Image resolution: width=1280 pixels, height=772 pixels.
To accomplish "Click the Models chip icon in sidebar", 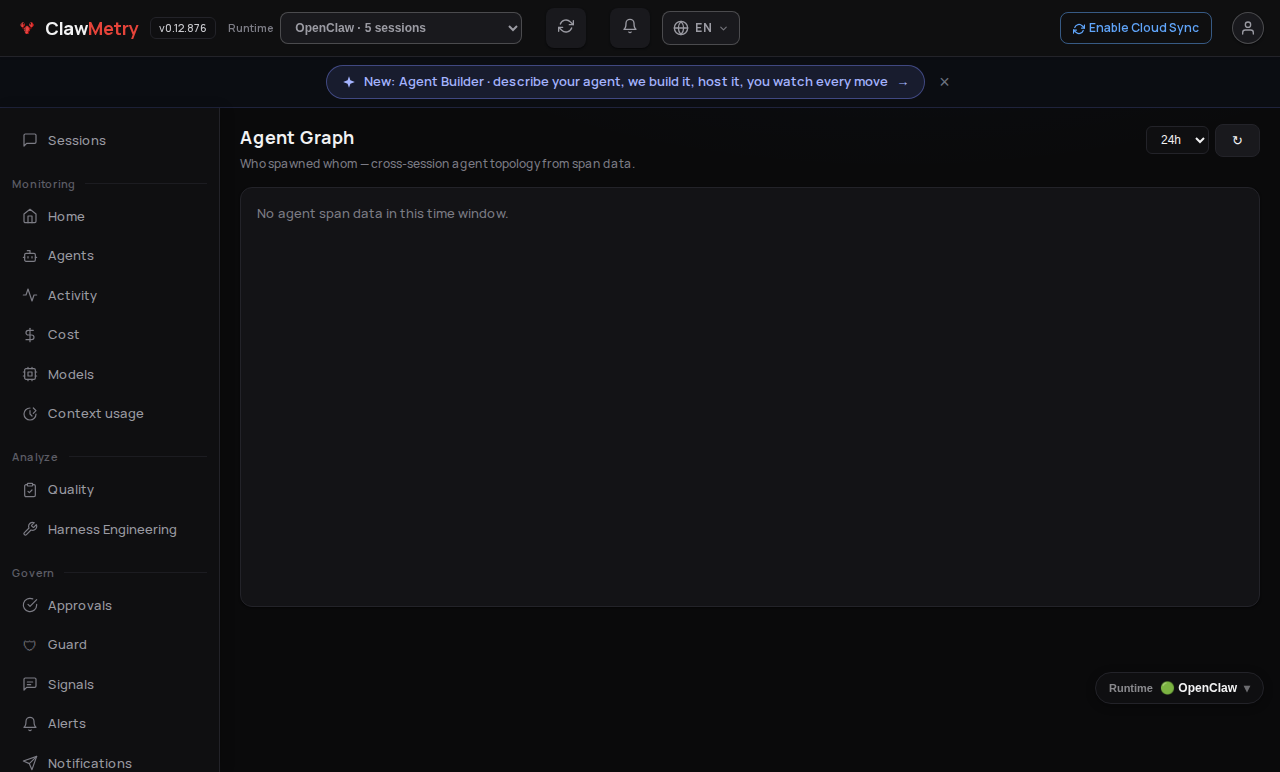I will click(30, 374).
